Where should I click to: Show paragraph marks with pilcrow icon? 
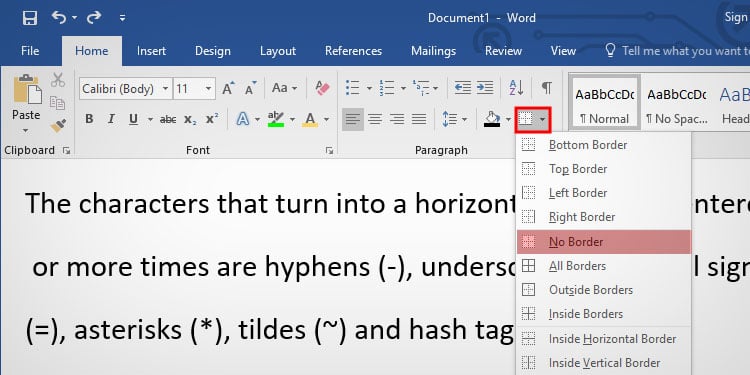coord(547,88)
